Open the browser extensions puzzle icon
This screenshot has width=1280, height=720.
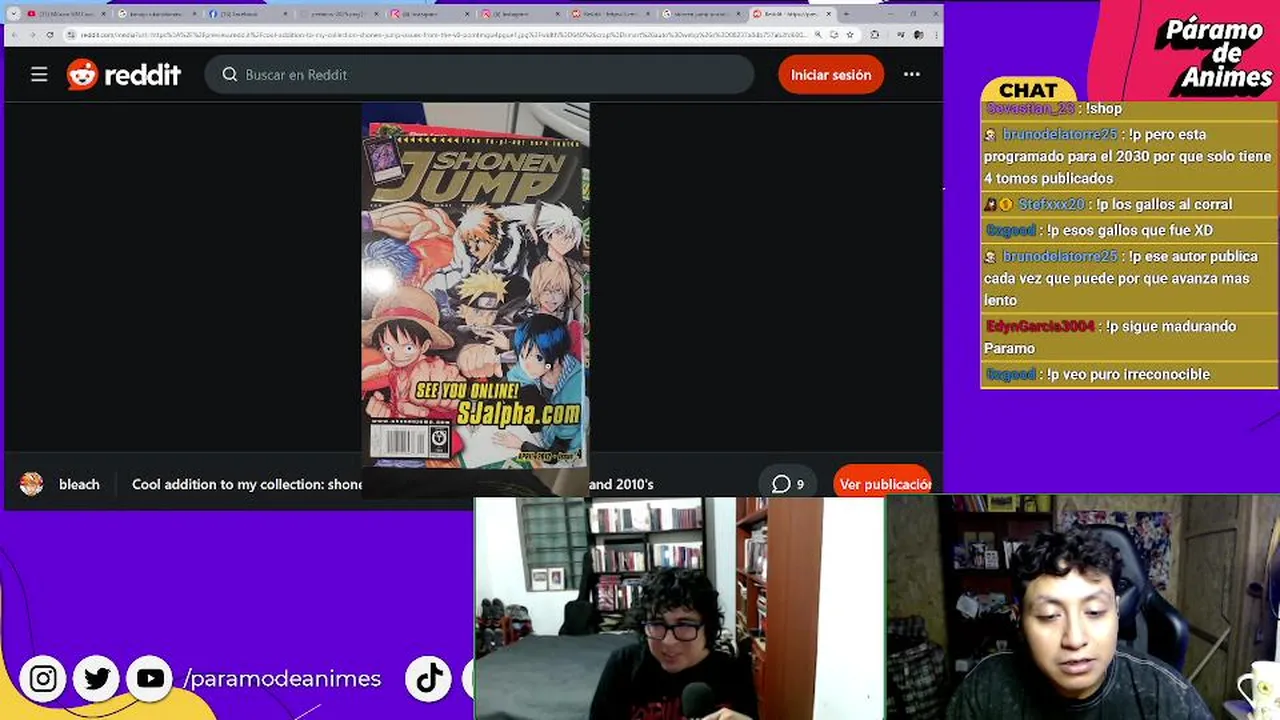[x=875, y=35]
